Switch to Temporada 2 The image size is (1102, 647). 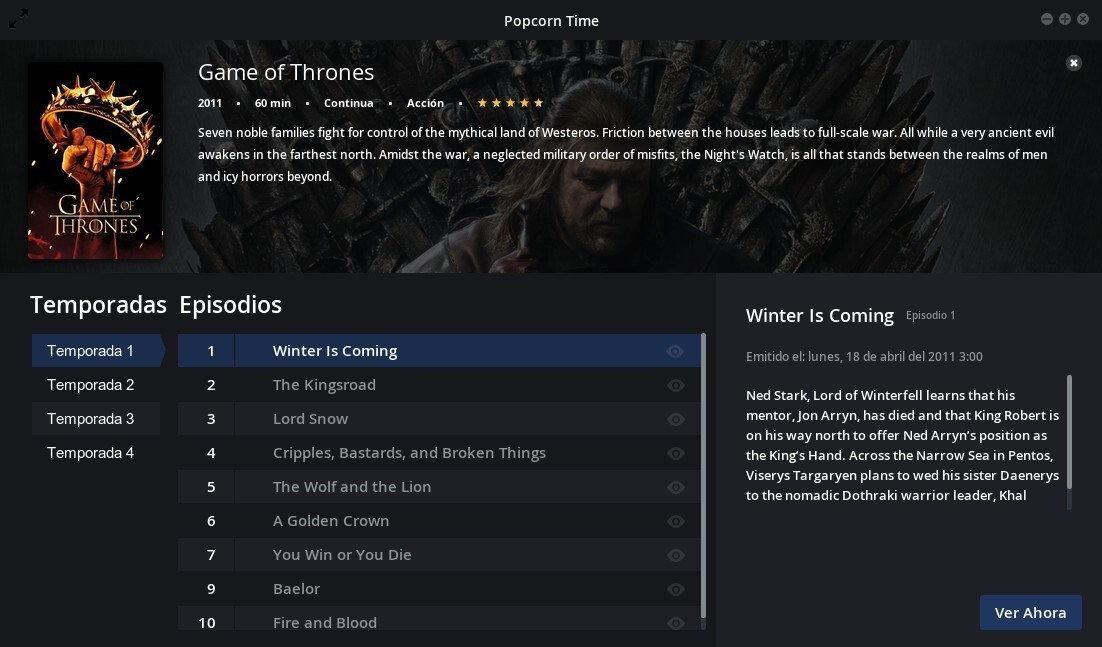click(x=90, y=385)
